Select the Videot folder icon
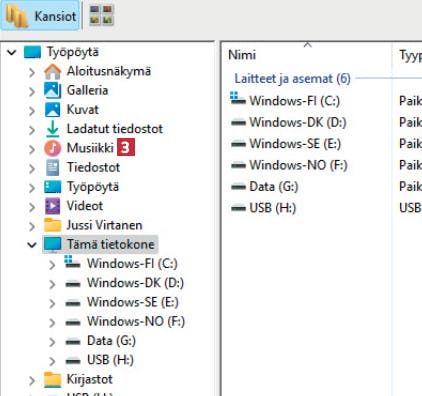This screenshot has width=422, height=396. (x=53, y=206)
